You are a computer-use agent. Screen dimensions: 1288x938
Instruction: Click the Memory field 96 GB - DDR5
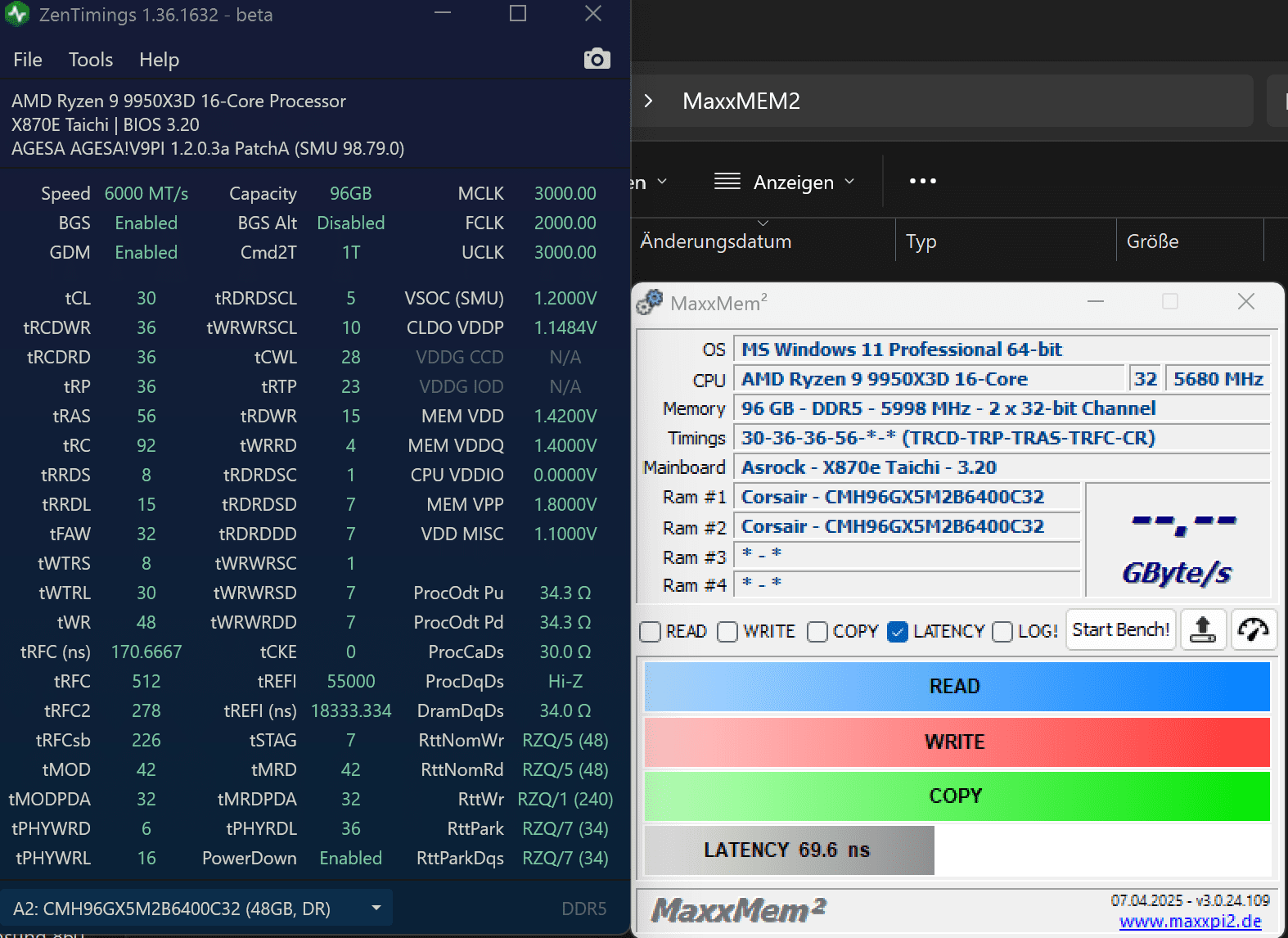pyautogui.click(x=1002, y=408)
